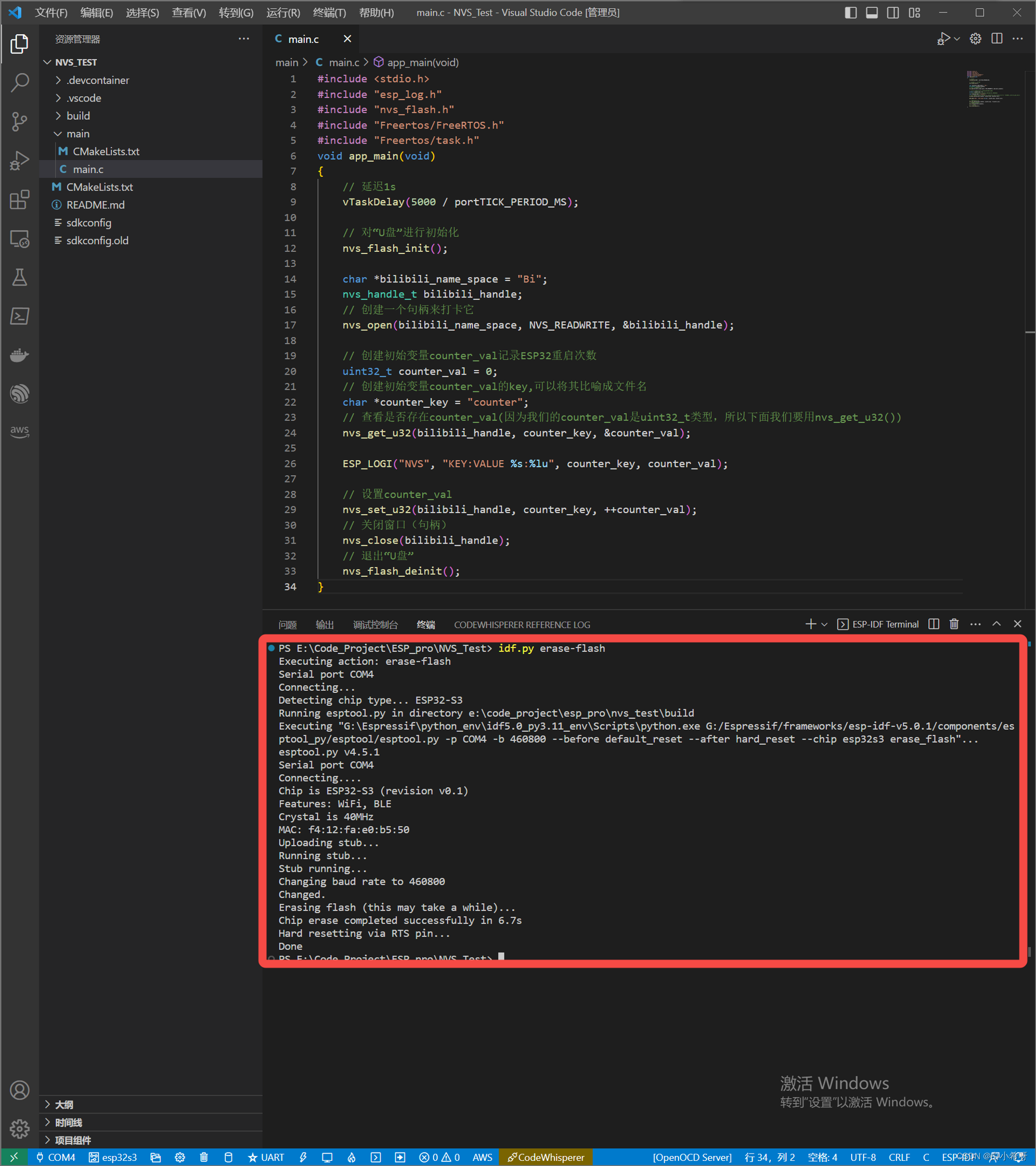Click CRLF line ending in status bar

pyautogui.click(x=899, y=1157)
